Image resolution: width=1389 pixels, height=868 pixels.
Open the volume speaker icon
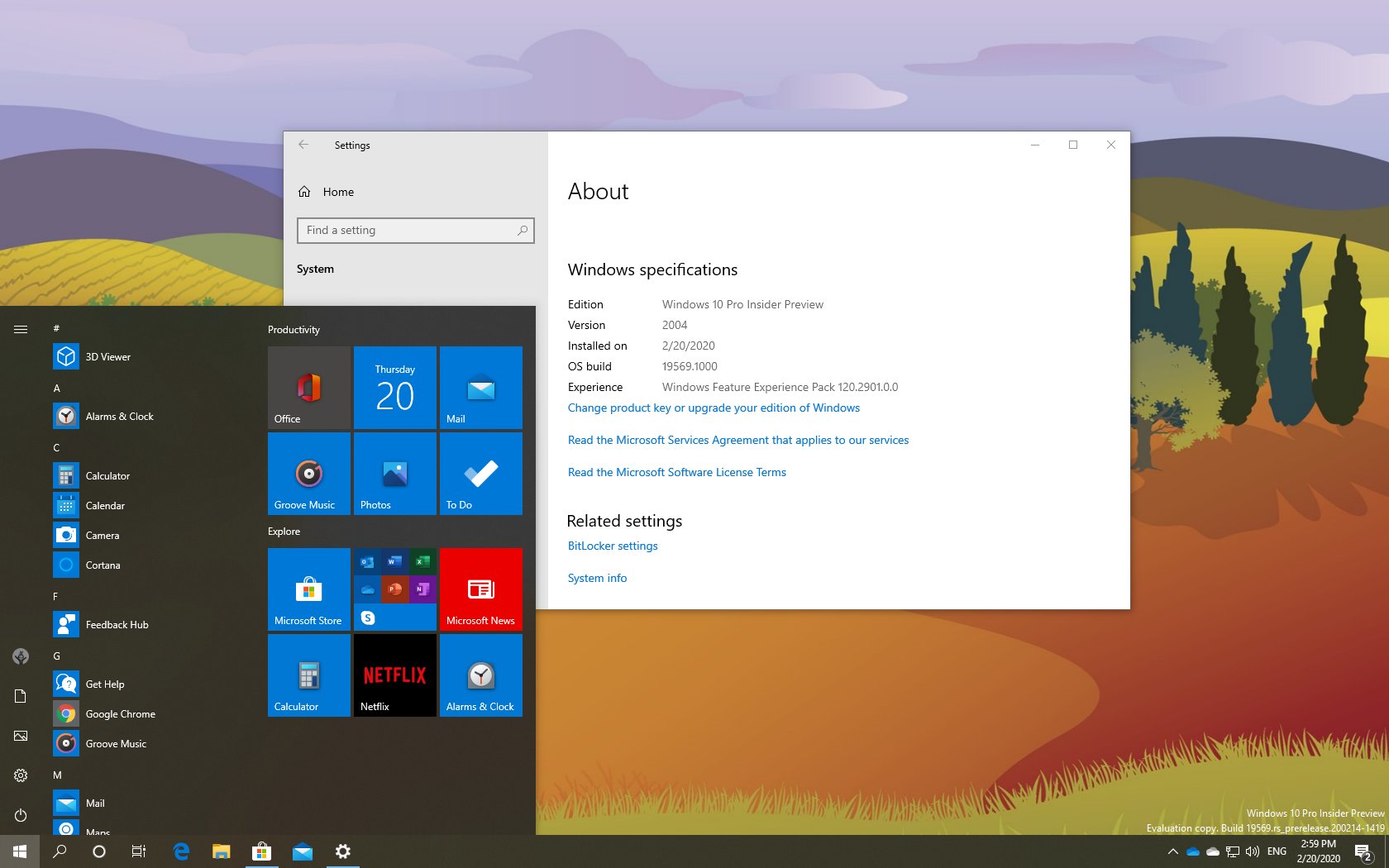[x=1253, y=851]
